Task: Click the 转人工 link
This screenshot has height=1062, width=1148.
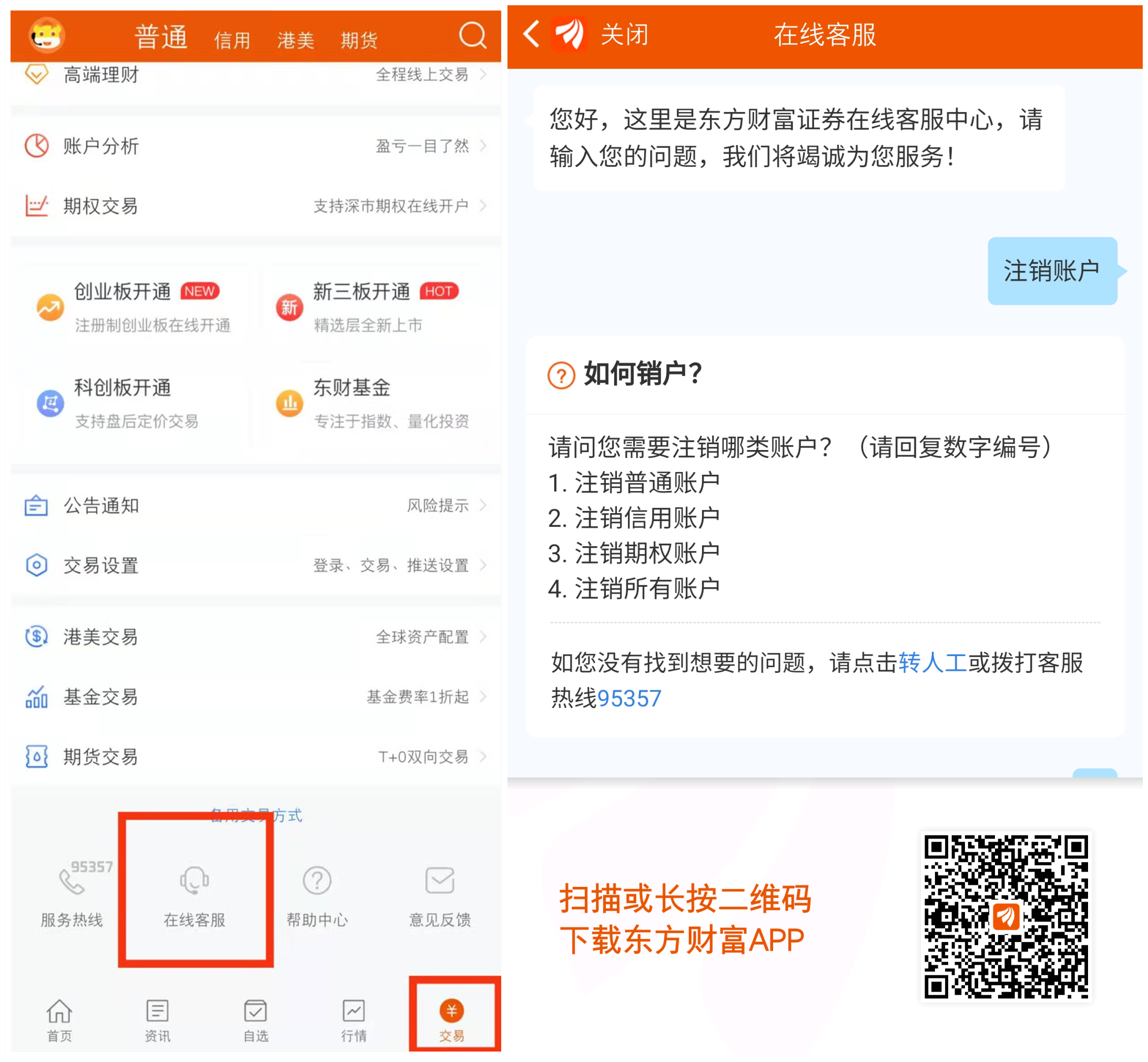Action: point(932,662)
